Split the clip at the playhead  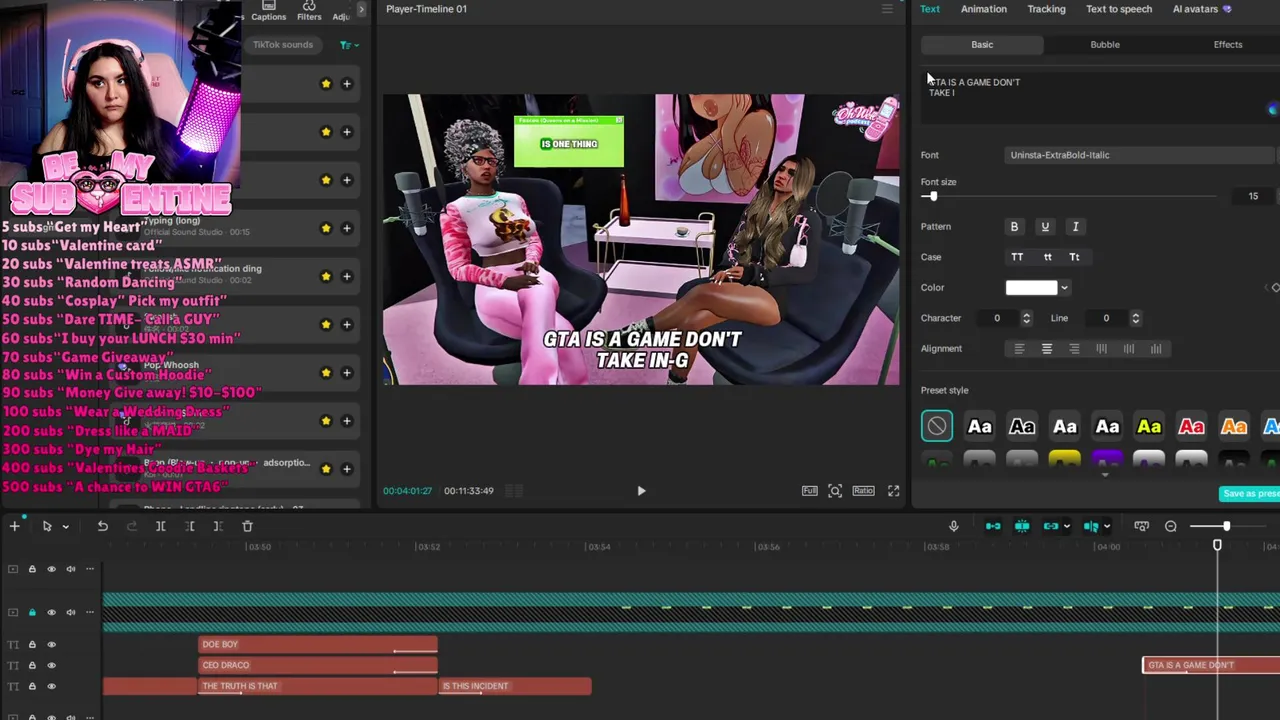(x=160, y=526)
